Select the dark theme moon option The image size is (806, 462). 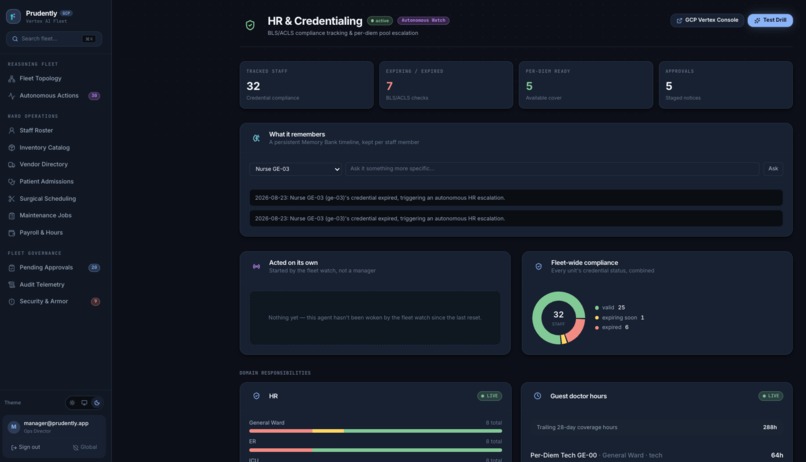(x=97, y=403)
